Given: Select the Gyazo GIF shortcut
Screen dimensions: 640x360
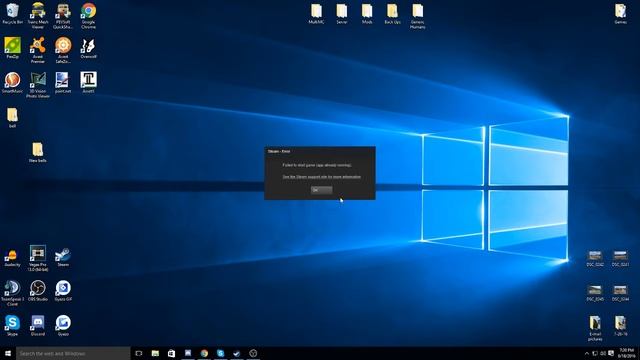Looking at the screenshot, I should 63,291.
